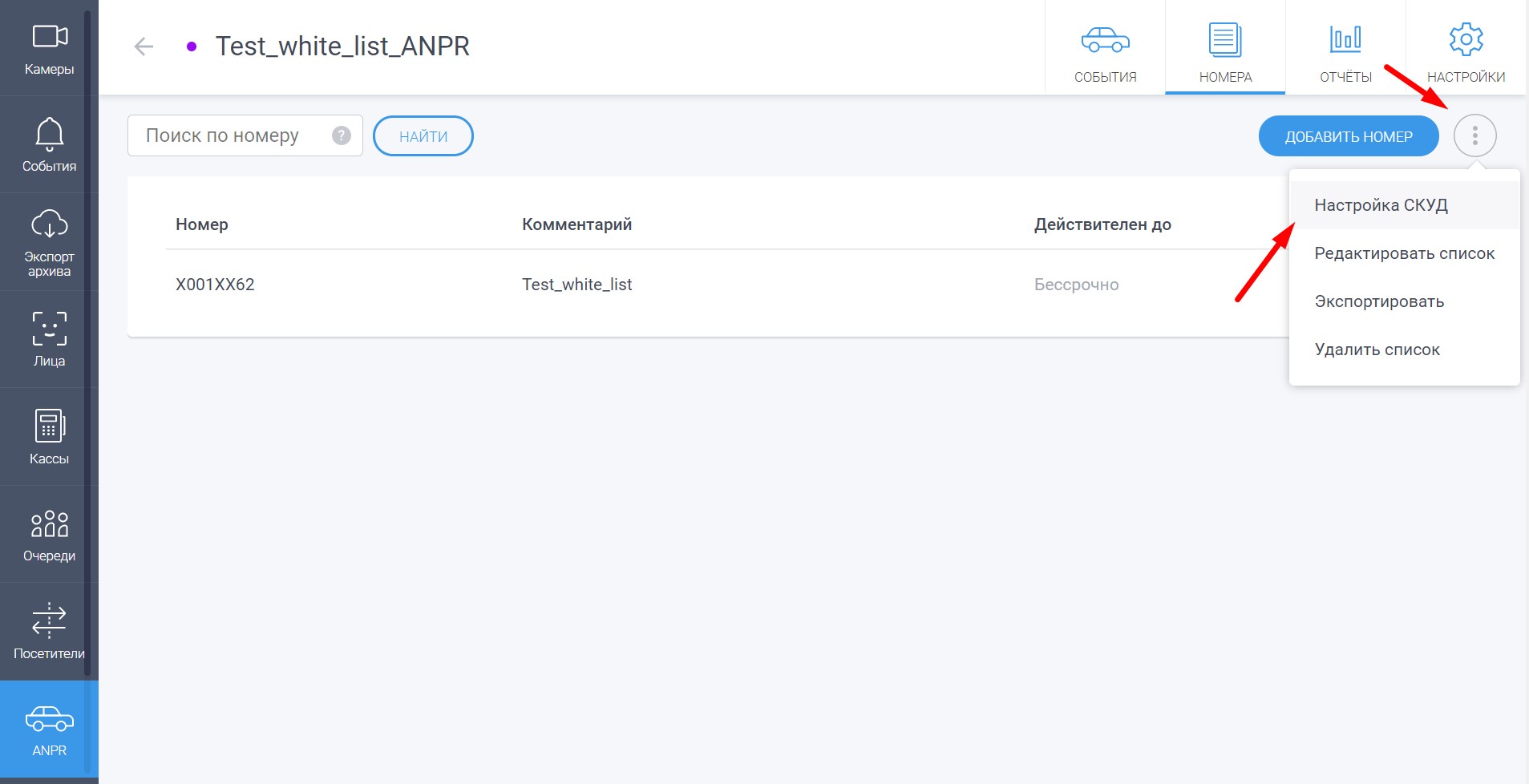Open the Лица face recognition section
This screenshot has width=1529, height=784.
[49, 340]
